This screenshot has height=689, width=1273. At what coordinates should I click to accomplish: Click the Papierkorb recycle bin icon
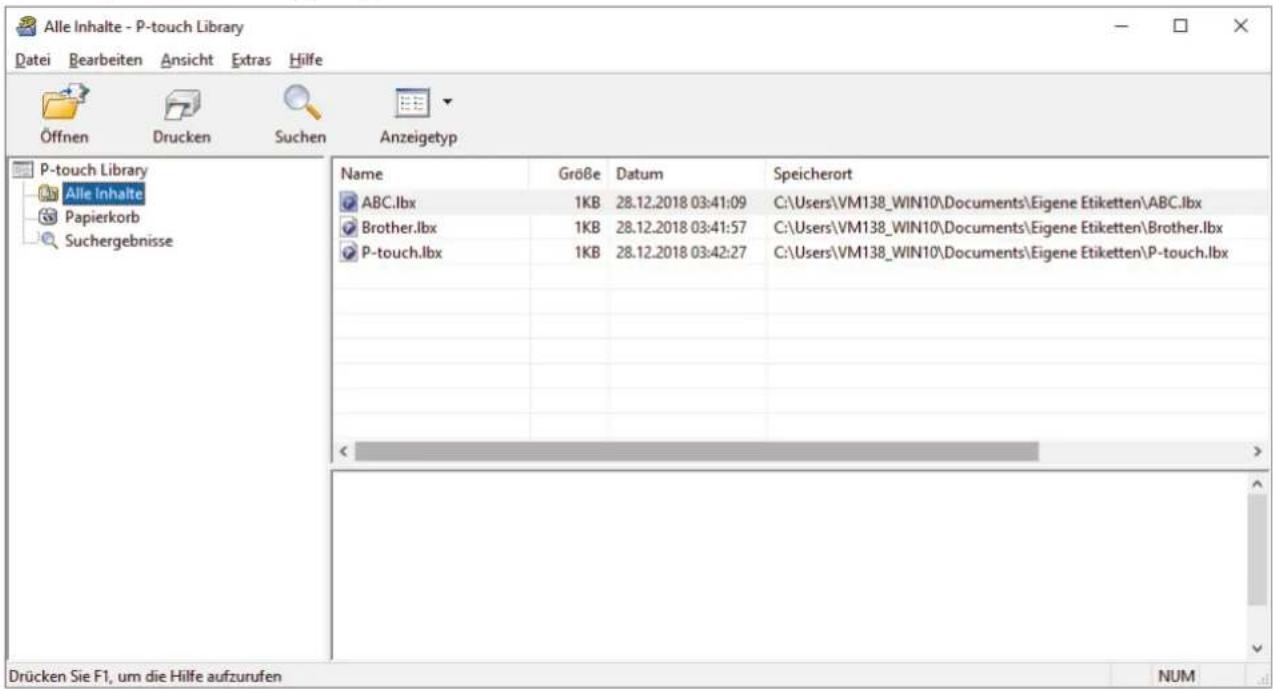coord(48,215)
